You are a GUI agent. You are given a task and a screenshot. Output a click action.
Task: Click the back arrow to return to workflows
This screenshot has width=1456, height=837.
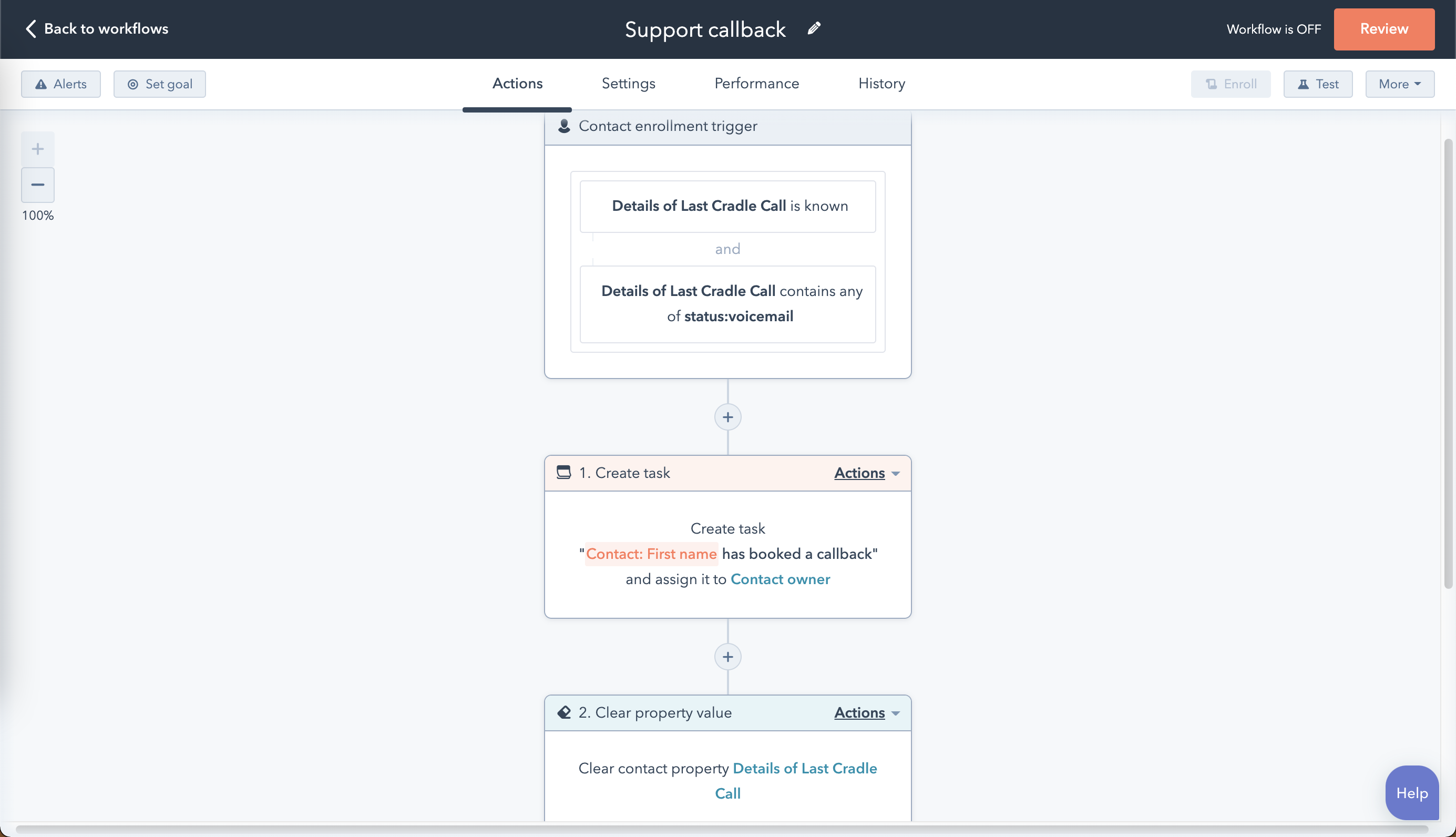pos(31,29)
